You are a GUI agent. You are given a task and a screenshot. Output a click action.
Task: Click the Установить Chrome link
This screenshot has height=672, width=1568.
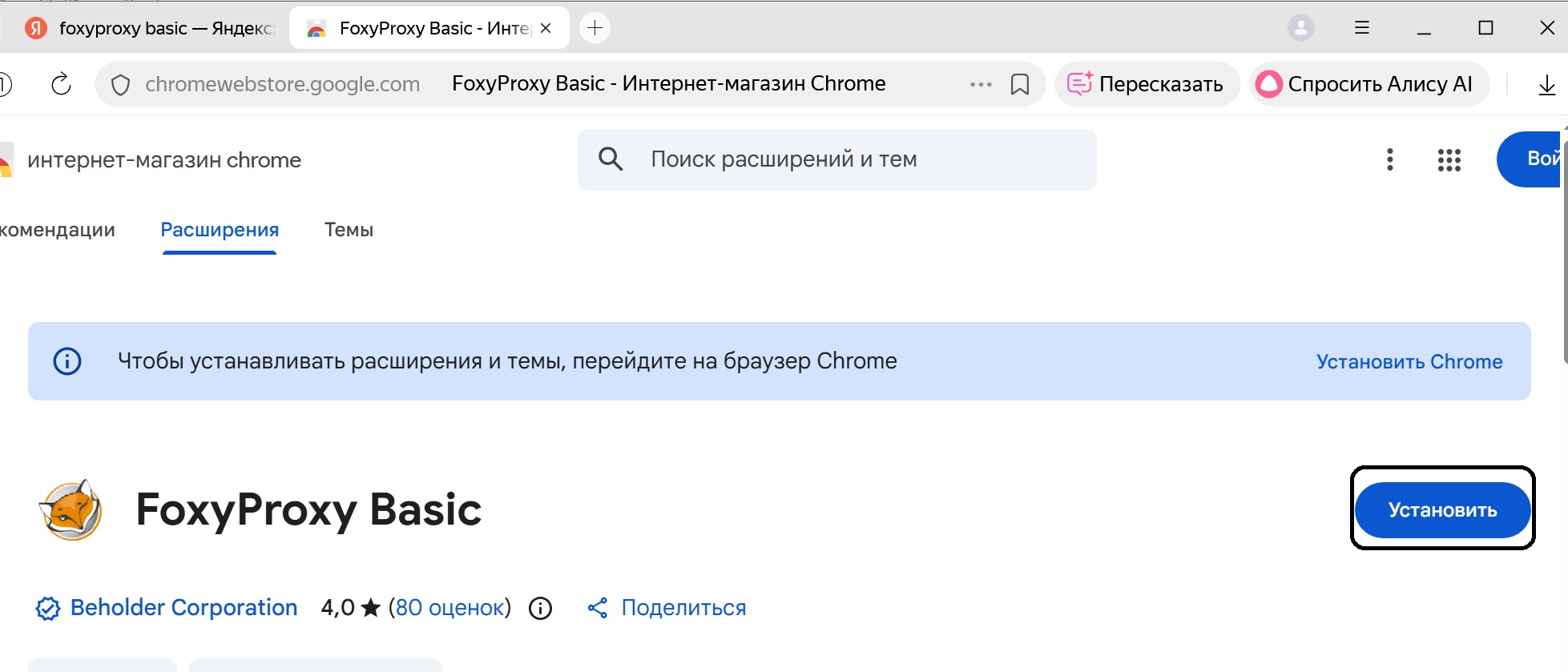click(x=1409, y=362)
